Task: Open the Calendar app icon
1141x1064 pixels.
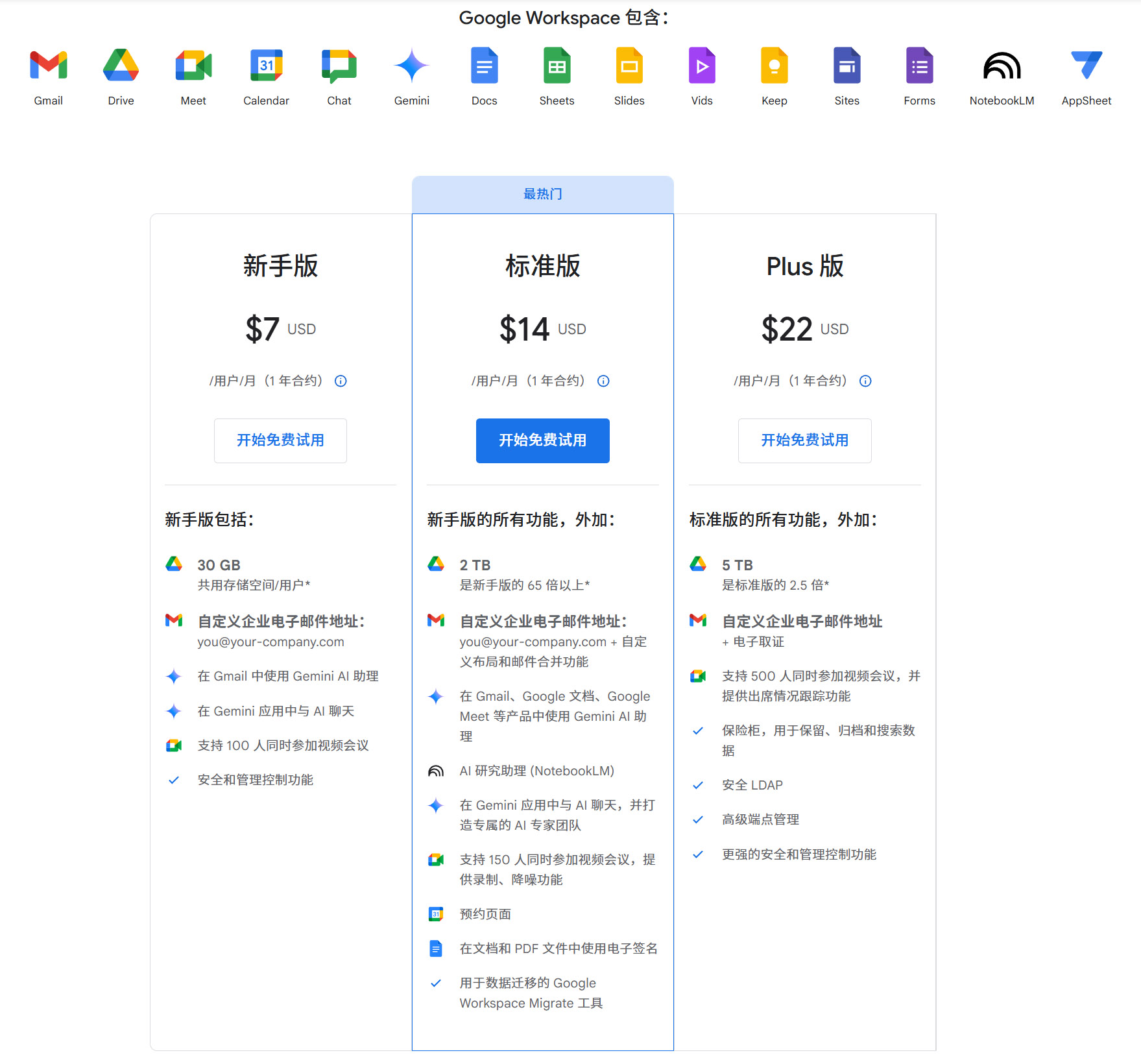Action: pos(267,65)
